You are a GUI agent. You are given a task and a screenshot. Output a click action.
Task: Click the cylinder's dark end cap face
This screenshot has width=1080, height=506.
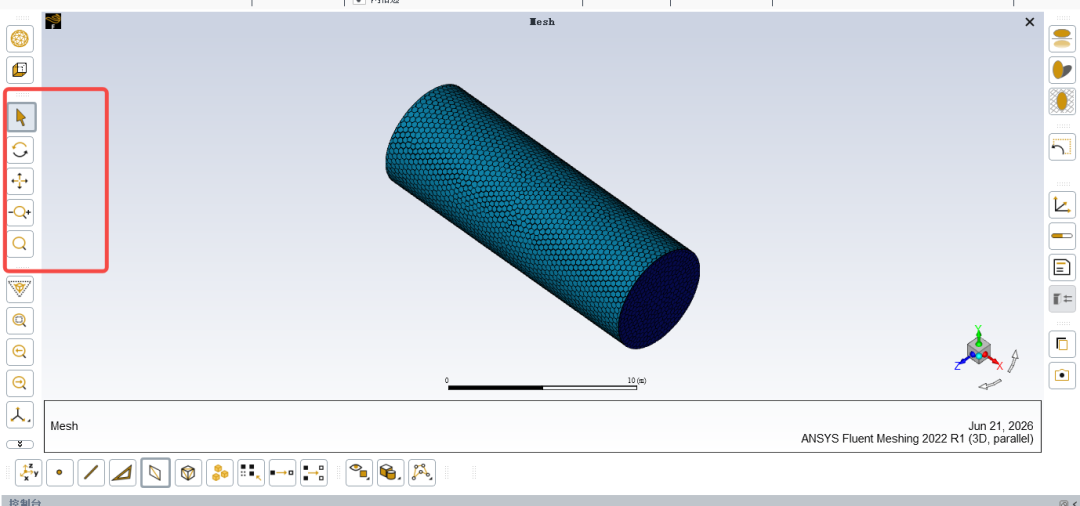tap(658, 298)
